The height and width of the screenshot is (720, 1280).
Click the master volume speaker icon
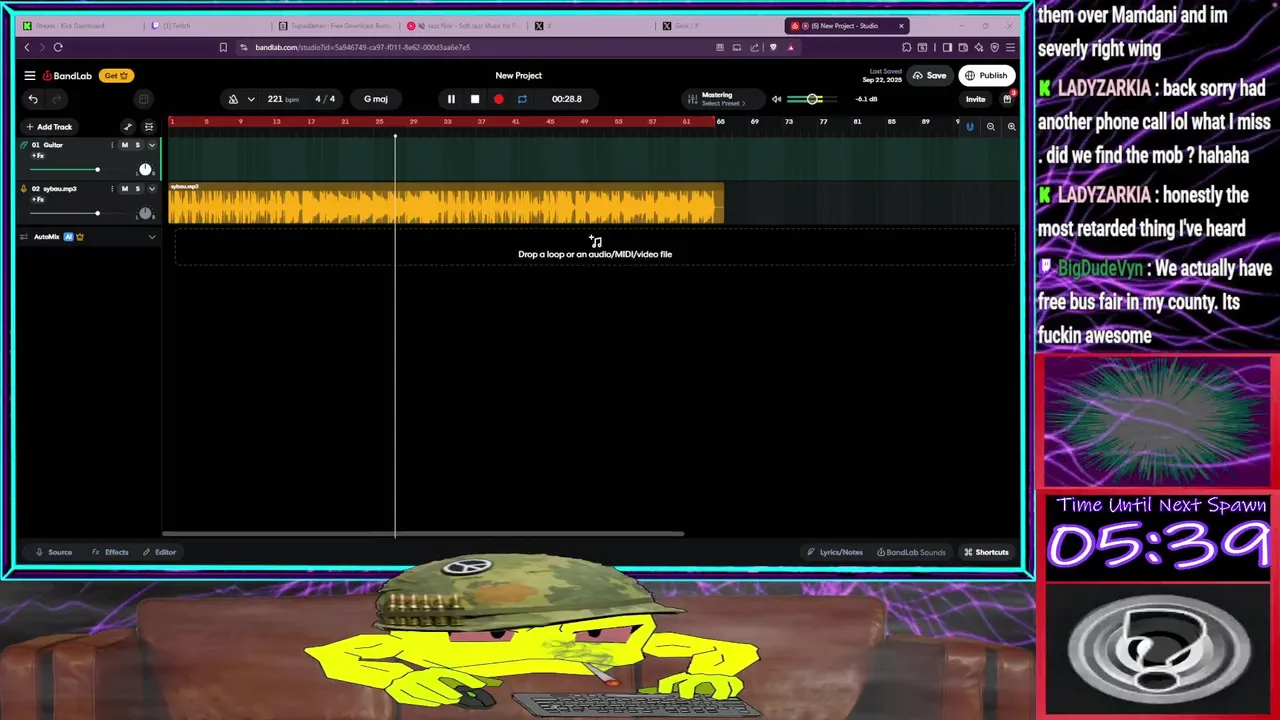coord(776,99)
